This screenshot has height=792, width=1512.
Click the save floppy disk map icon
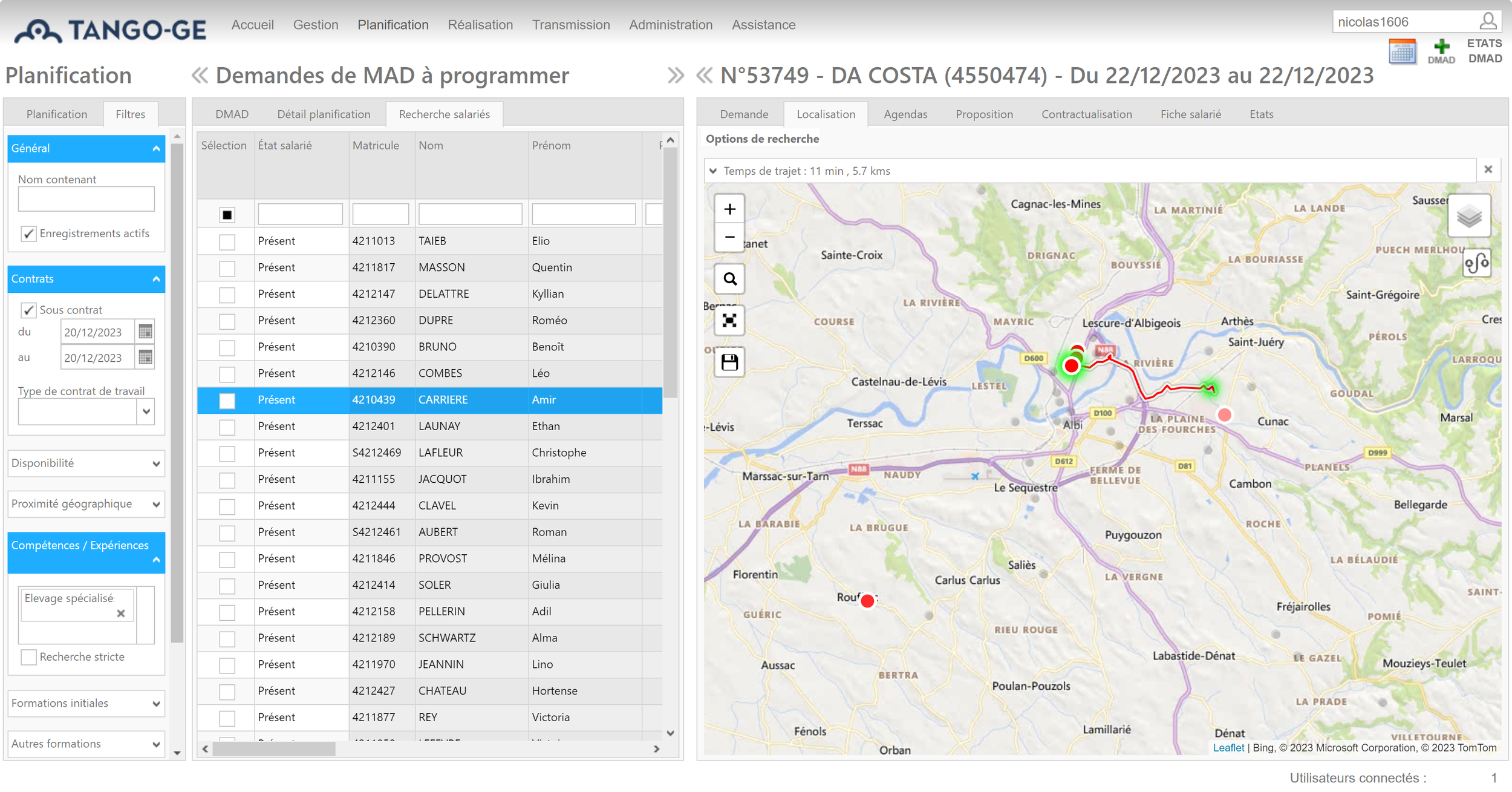(x=729, y=362)
